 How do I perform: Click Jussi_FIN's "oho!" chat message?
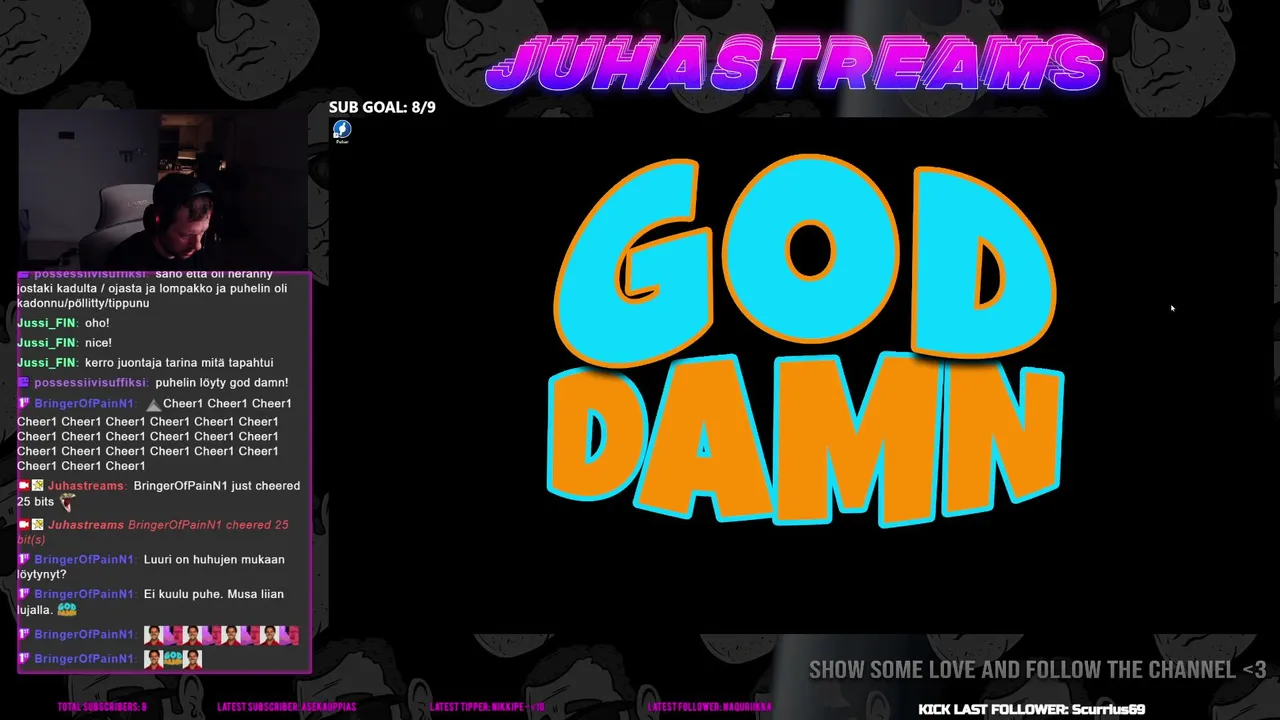[x=63, y=323]
